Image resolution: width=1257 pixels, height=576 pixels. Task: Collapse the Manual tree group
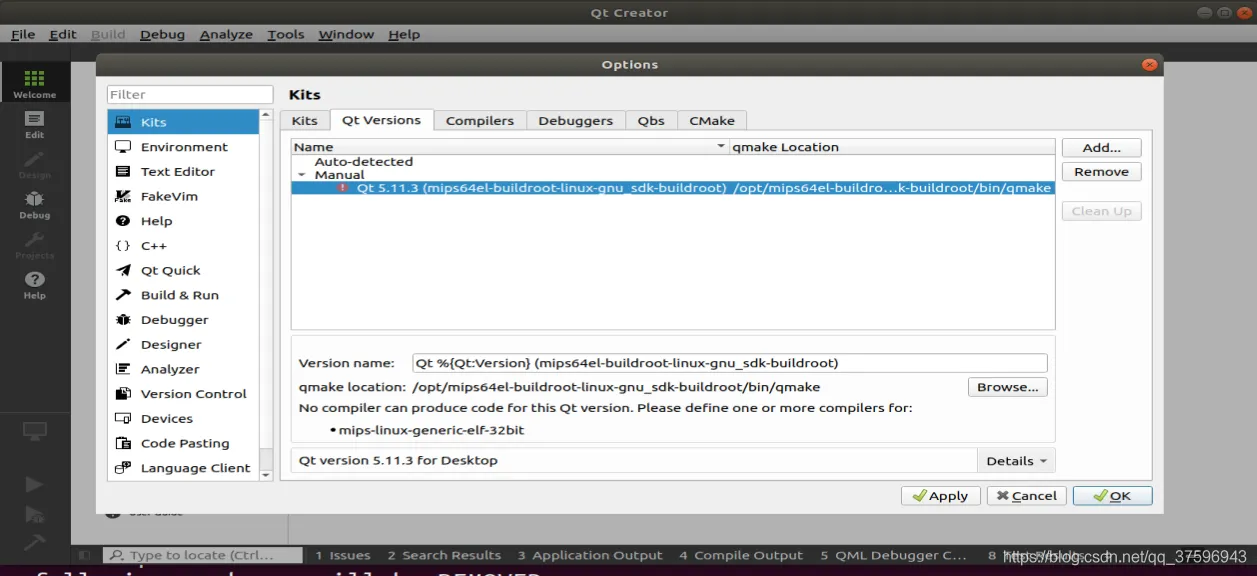pos(302,175)
